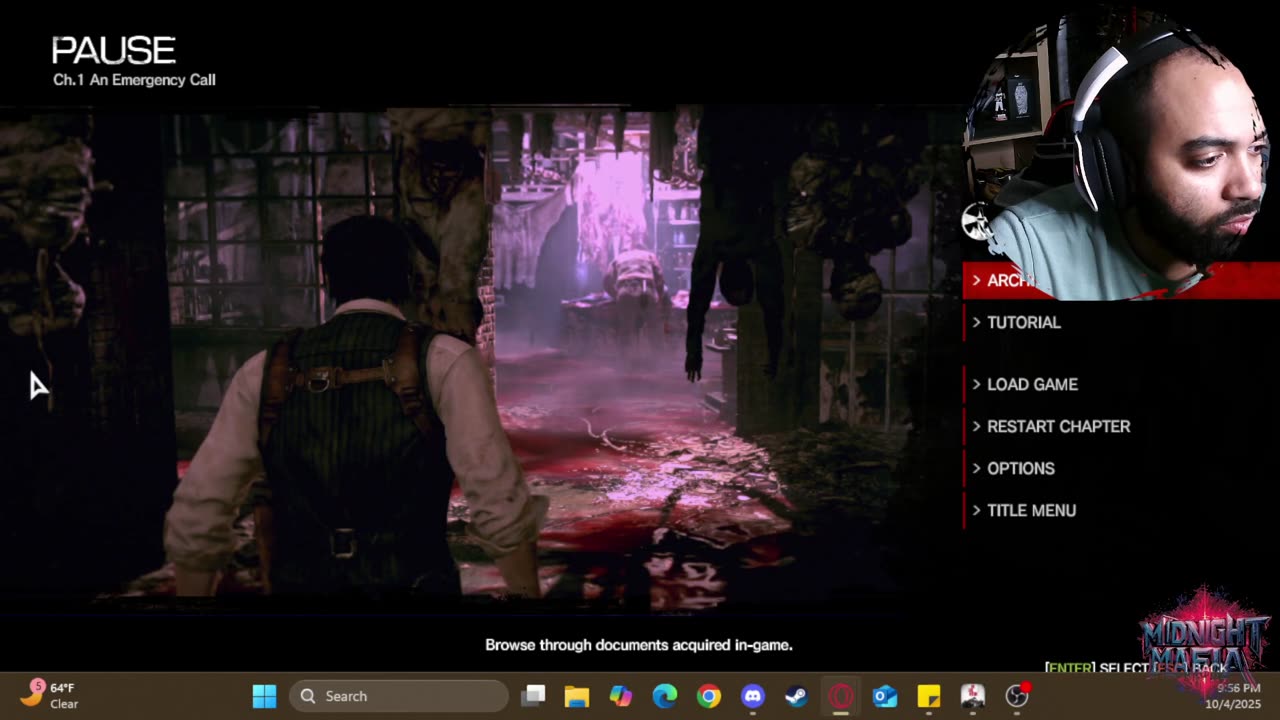This screenshot has height=720, width=1280.
Task: Open the Tutorial menu entry
Action: (1023, 322)
